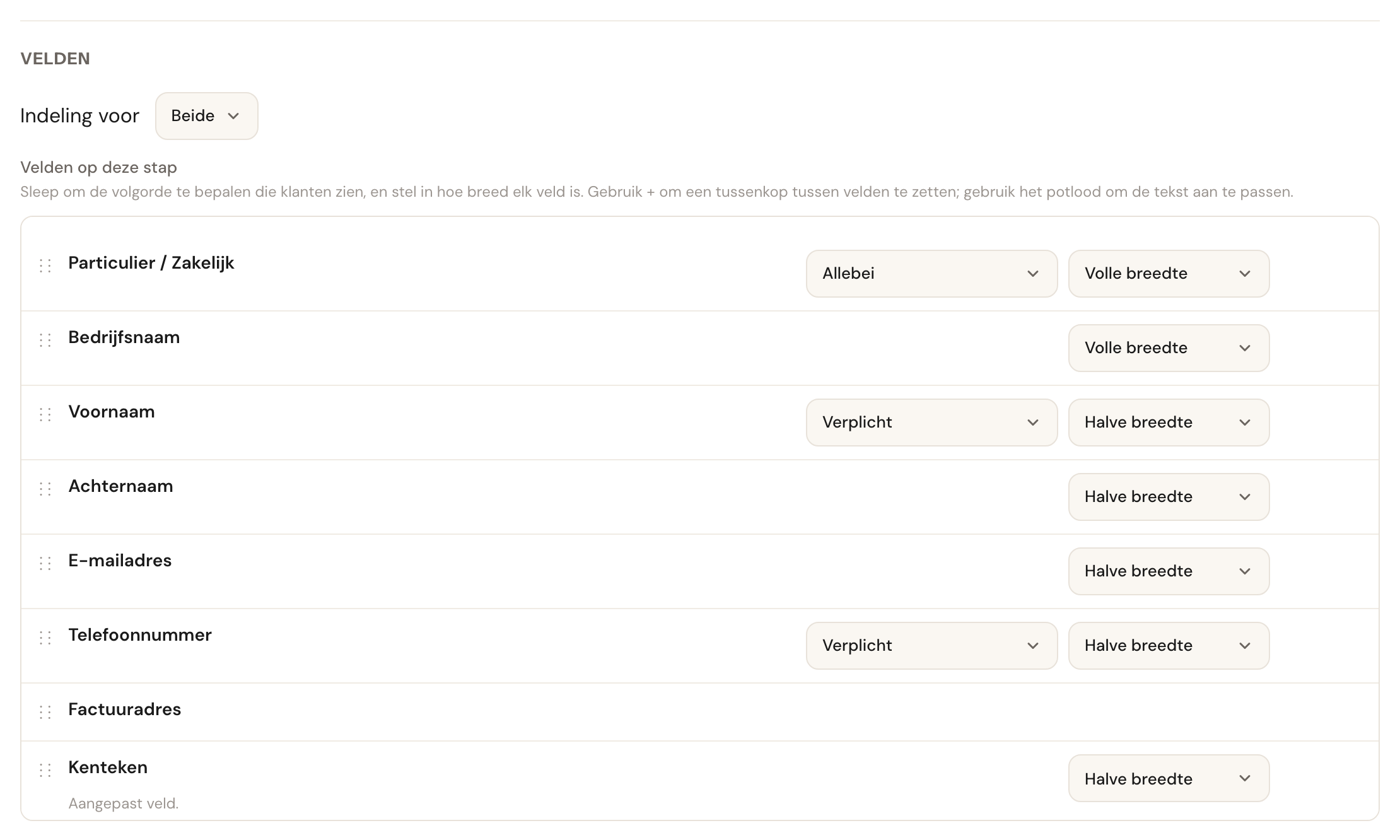1400x840 pixels.
Task: Grab the drag handle beside Voornaam
Action: tap(45, 414)
